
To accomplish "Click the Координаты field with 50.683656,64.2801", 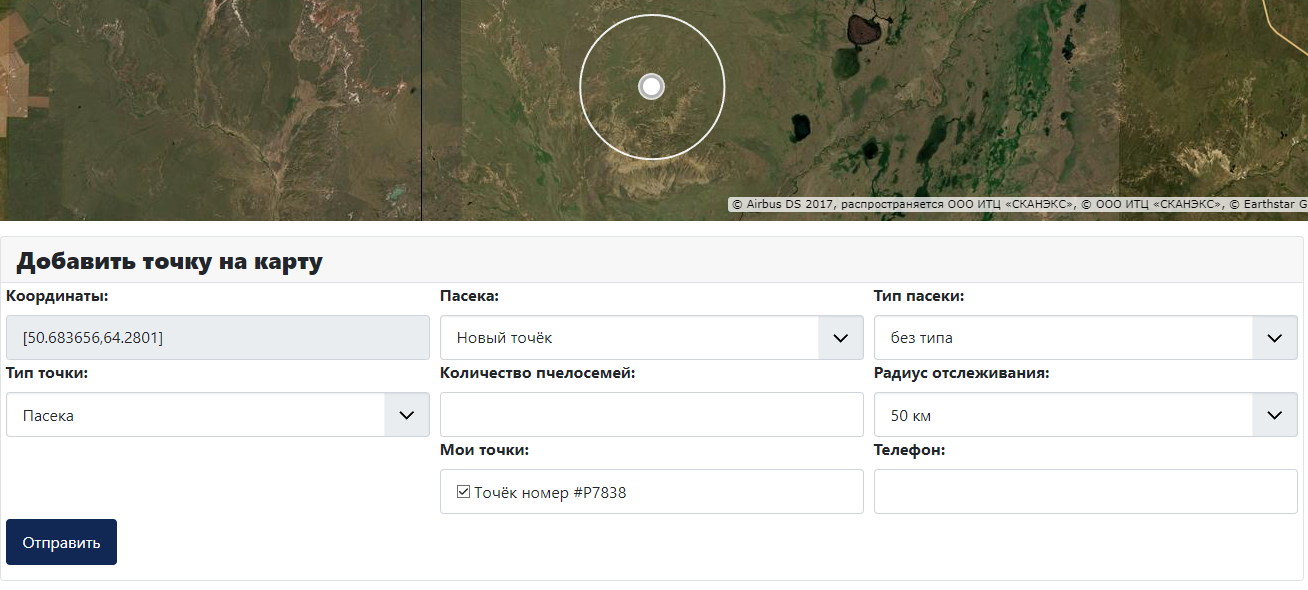I will [217, 338].
